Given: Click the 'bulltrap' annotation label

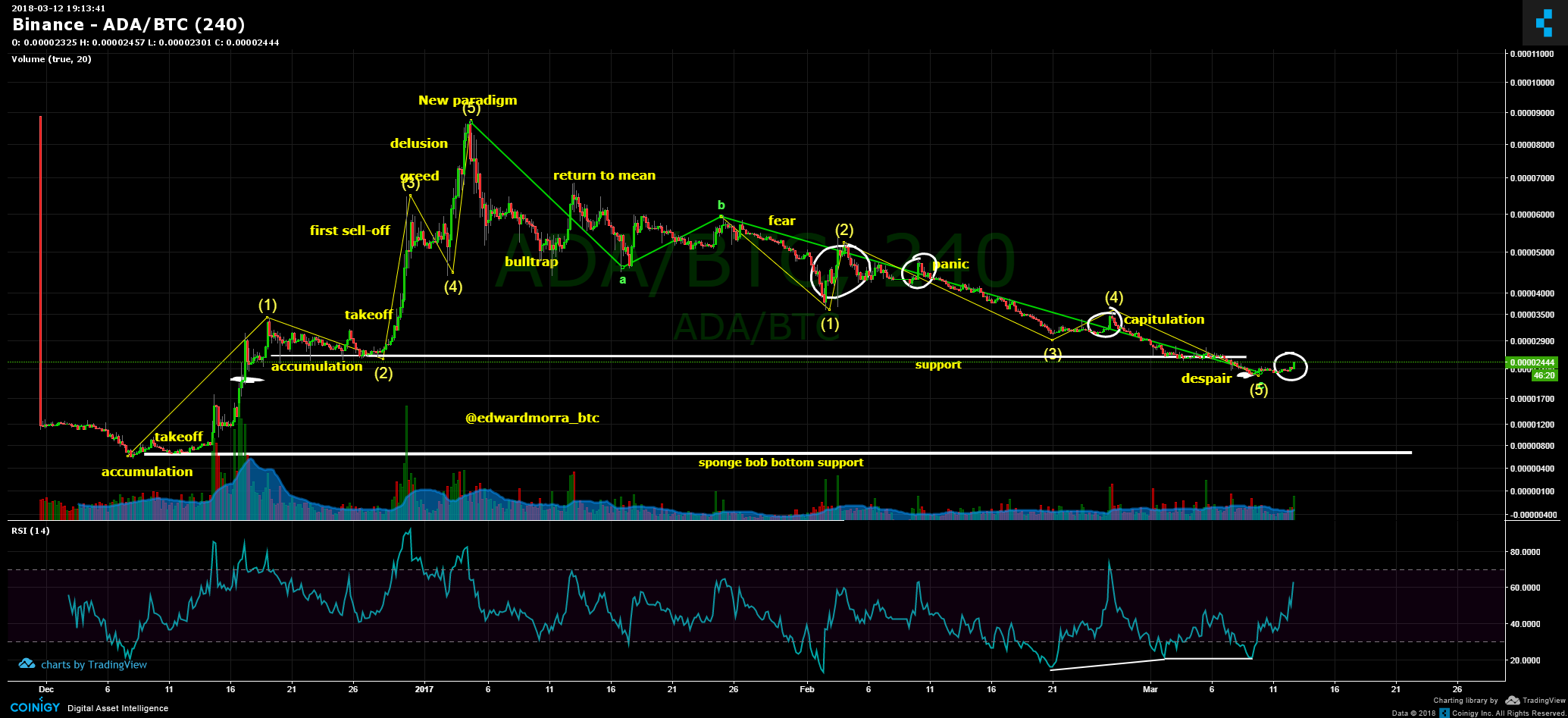Looking at the screenshot, I should coord(531,262).
